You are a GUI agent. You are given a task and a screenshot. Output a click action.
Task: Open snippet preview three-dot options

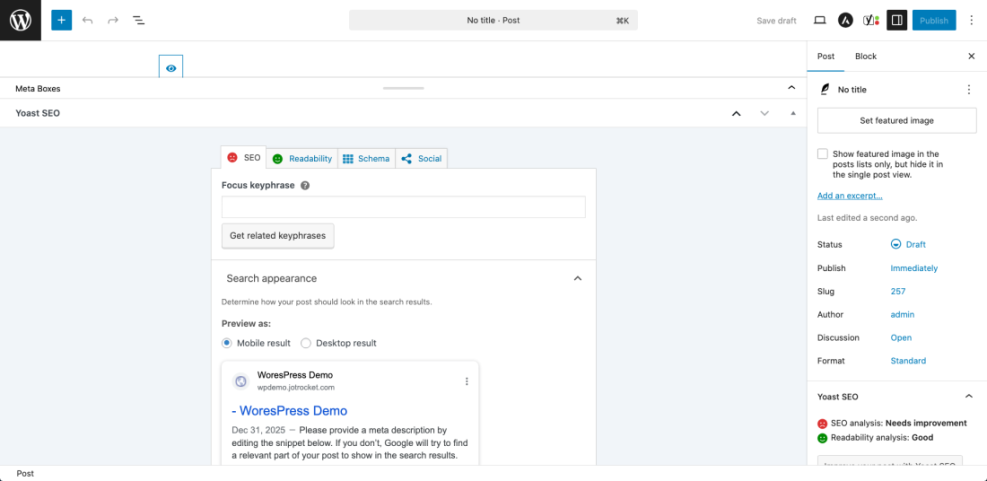(466, 381)
